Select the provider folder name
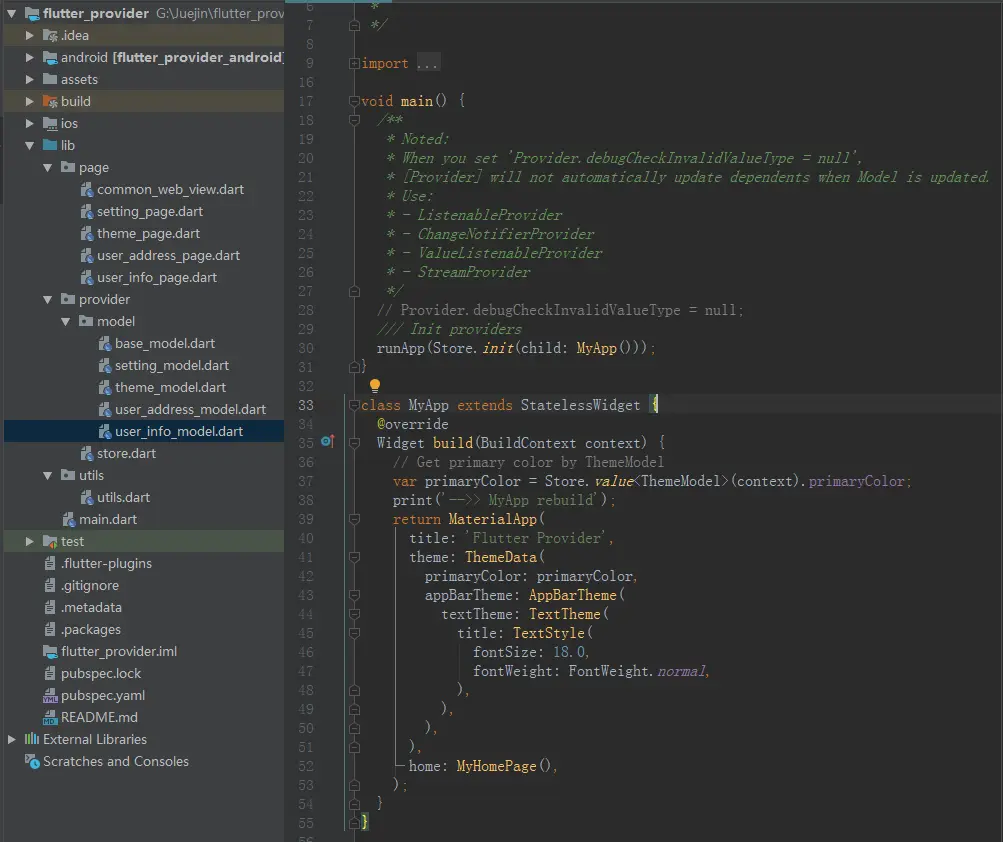The height and width of the screenshot is (842, 1003). pos(104,299)
